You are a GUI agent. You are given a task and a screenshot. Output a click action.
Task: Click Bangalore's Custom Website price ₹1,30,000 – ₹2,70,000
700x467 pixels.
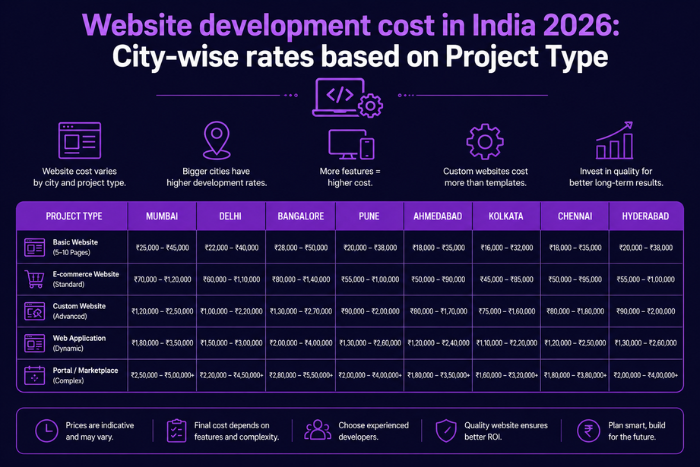[301, 311]
